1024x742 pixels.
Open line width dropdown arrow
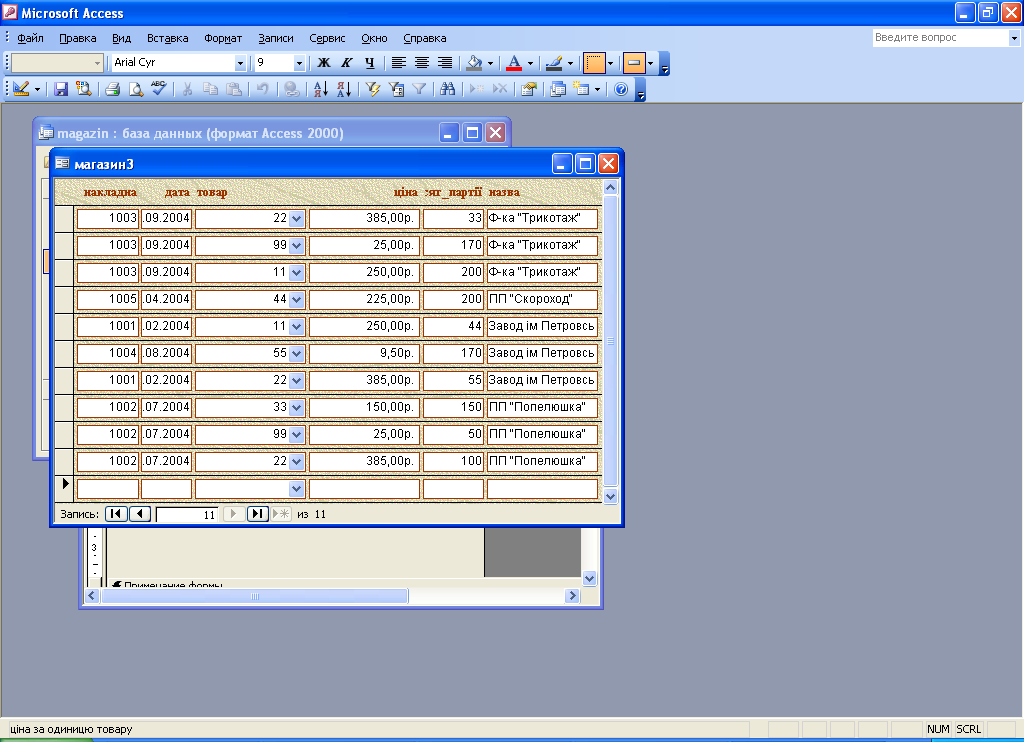pos(611,63)
